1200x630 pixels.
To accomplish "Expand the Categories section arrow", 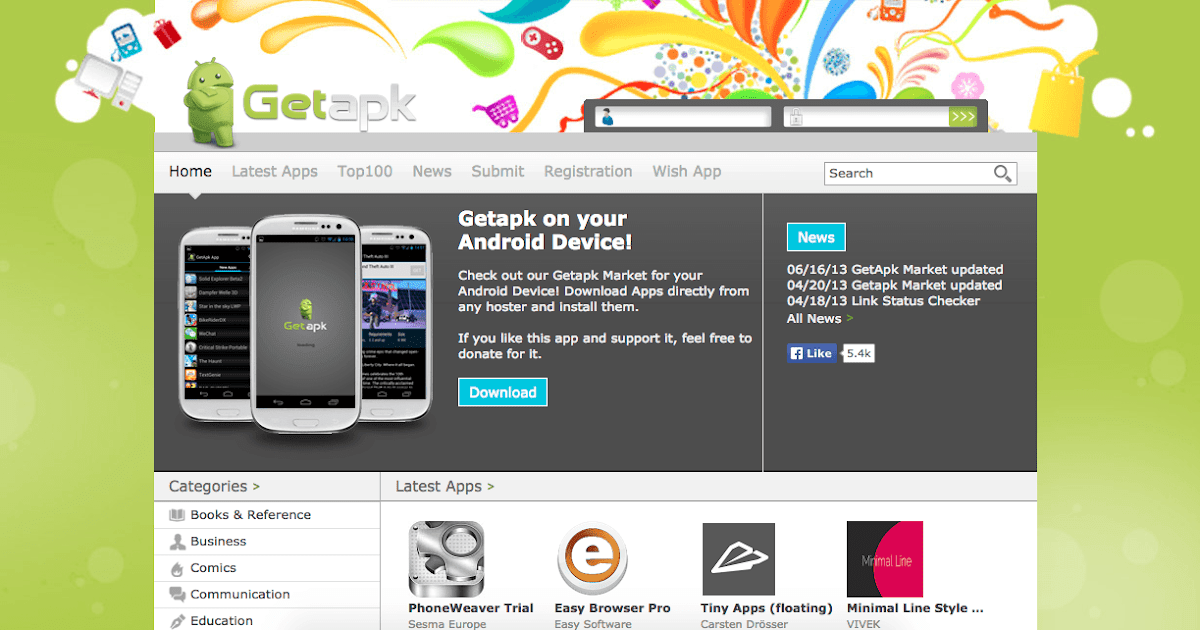I will pos(256,487).
